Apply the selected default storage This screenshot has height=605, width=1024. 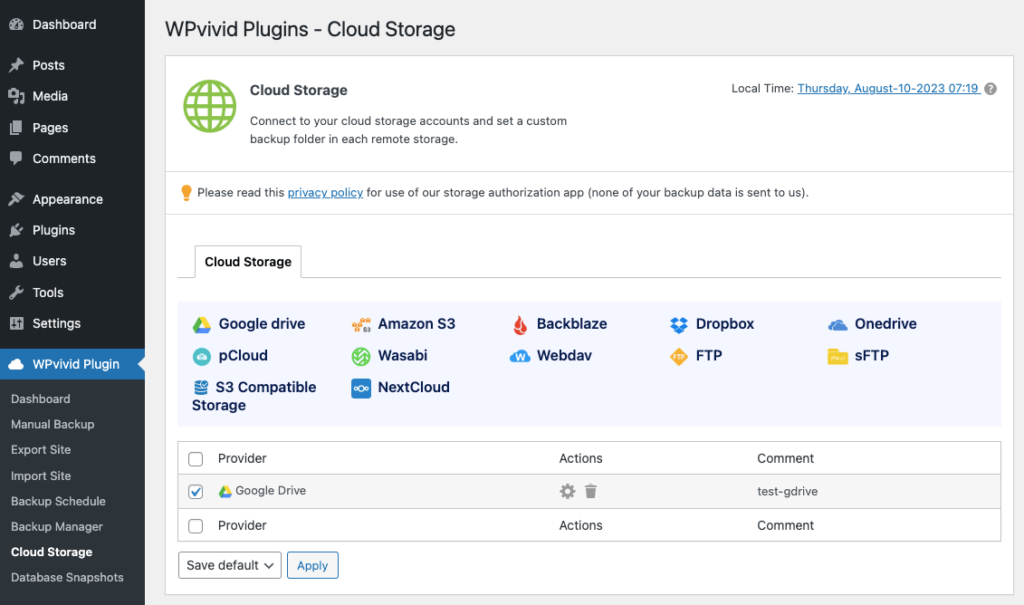(x=312, y=565)
